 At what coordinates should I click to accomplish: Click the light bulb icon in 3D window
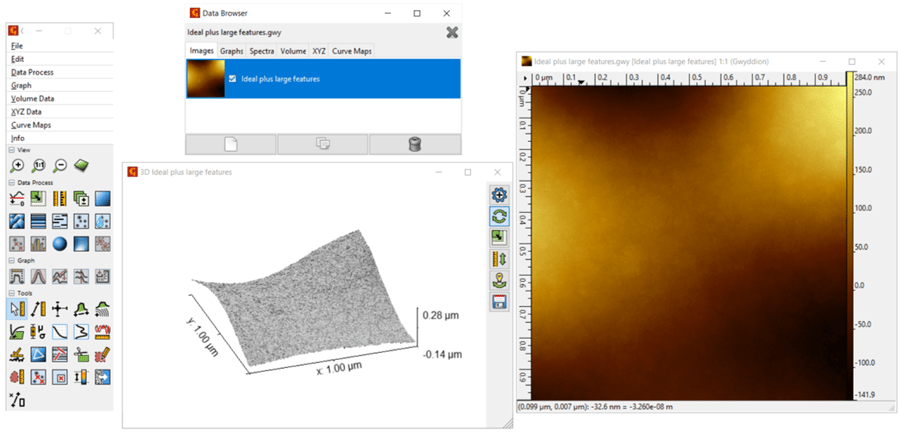[x=499, y=280]
